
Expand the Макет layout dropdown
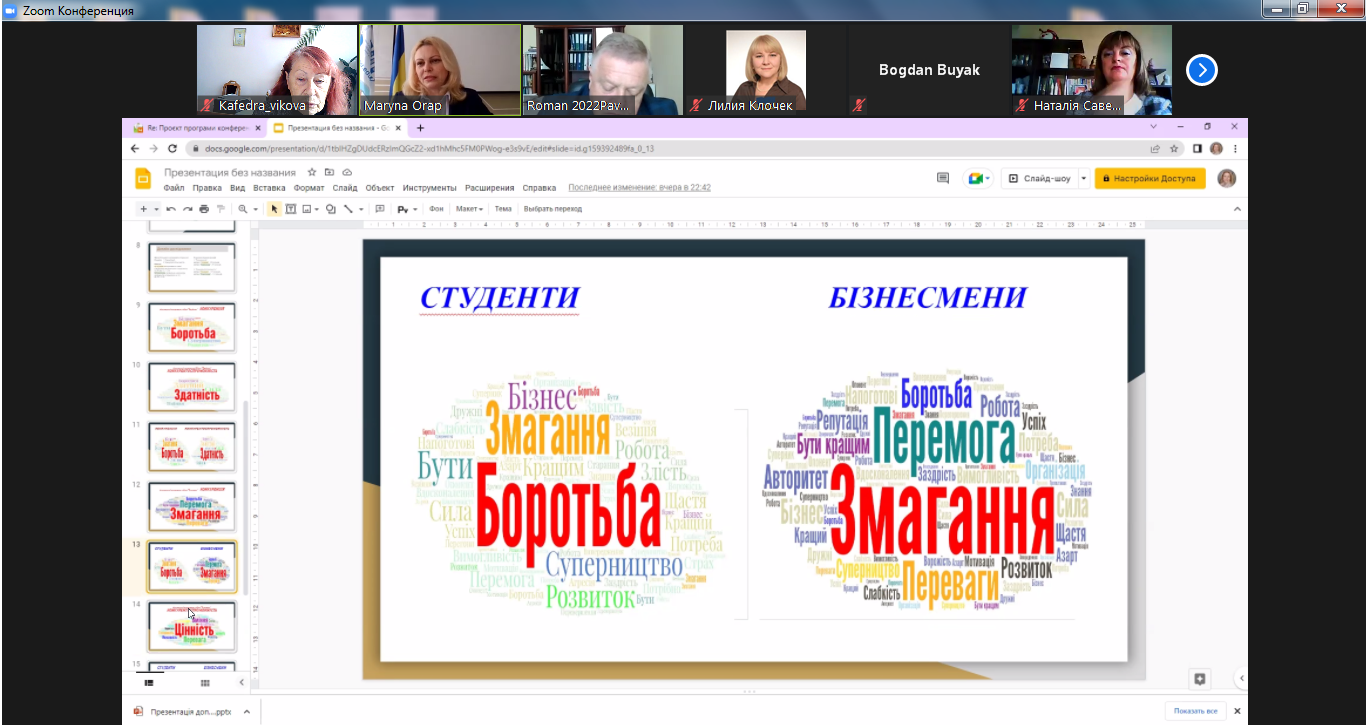[x=469, y=209]
